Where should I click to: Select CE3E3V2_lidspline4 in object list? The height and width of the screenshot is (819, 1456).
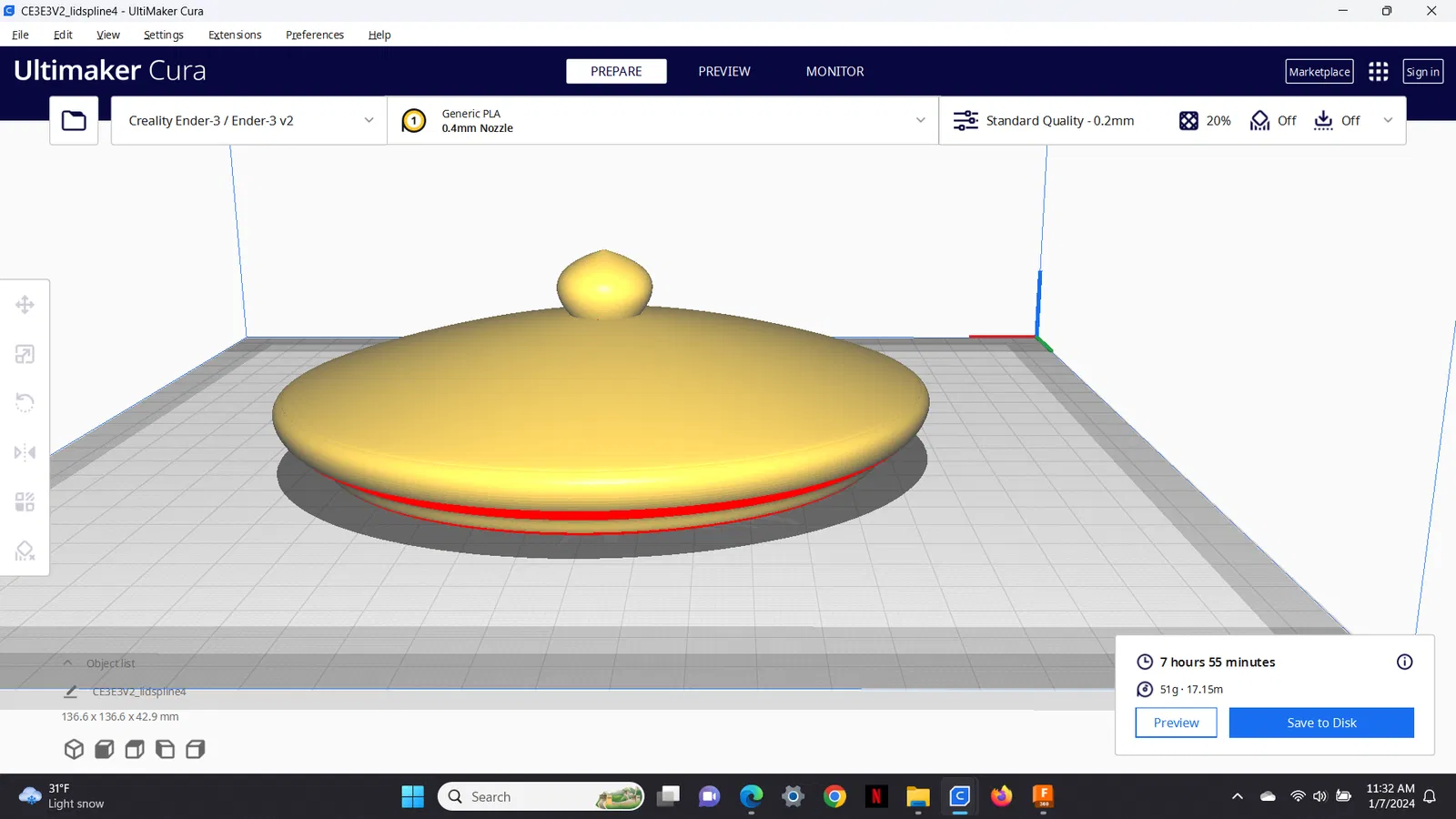(138, 692)
